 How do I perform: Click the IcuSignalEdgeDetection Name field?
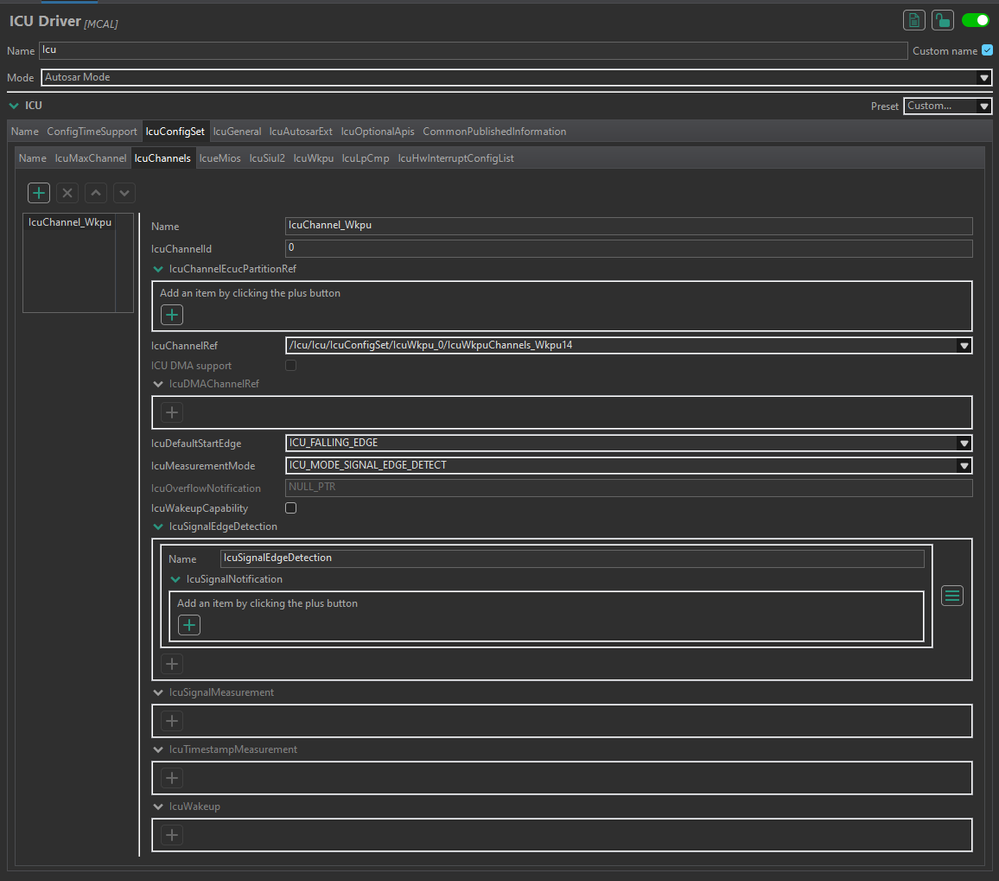572,559
